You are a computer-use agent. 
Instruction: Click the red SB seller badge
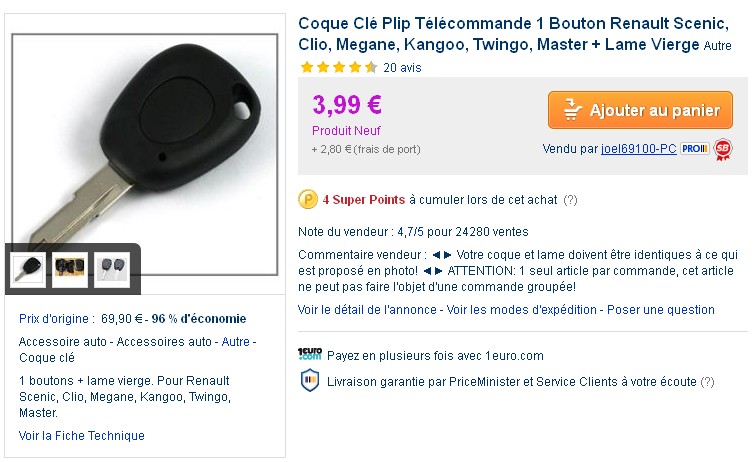coord(723,149)
